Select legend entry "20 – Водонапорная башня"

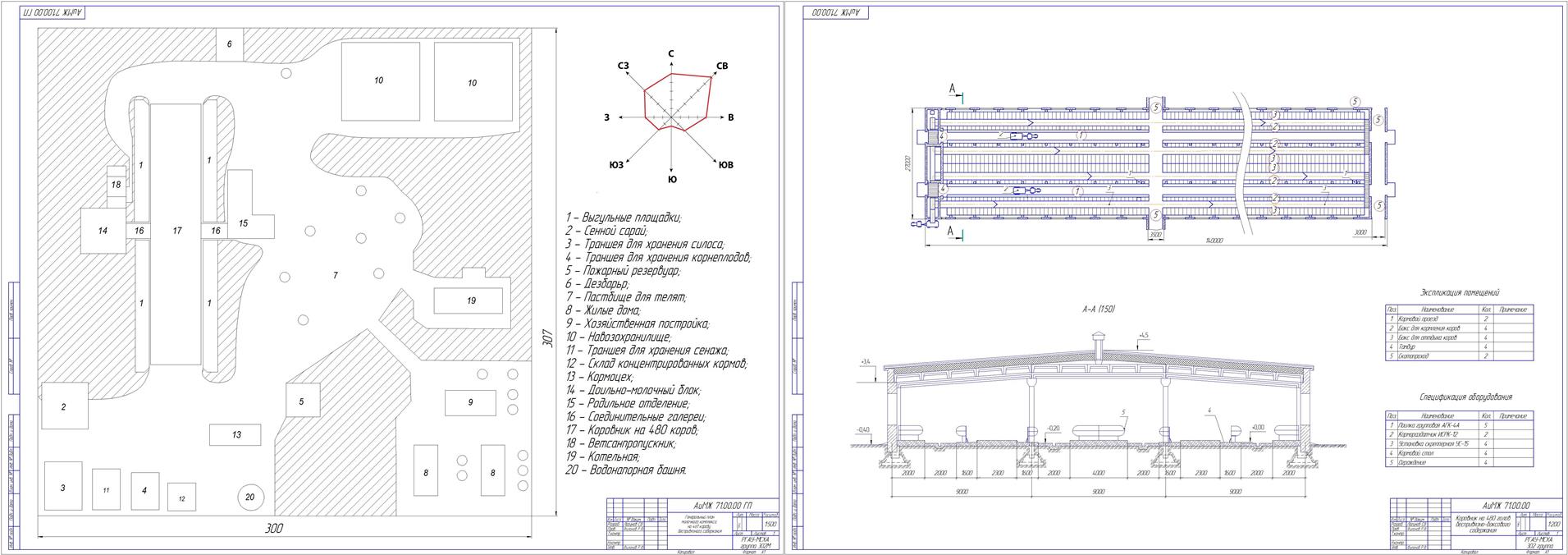pyautogui.click(x=626, y=470)
